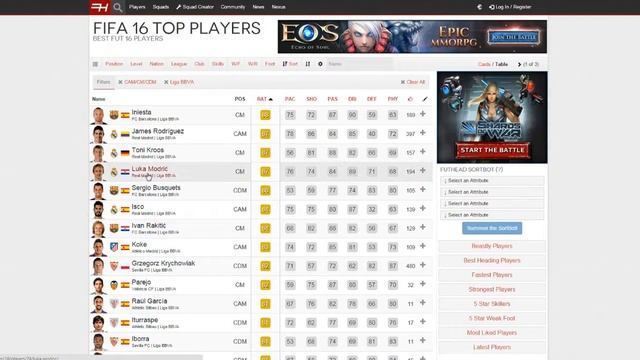The height and width of the screenshot is (360, 640).
Task: Open the Squad Creator menu item
Action: point(195,7)
